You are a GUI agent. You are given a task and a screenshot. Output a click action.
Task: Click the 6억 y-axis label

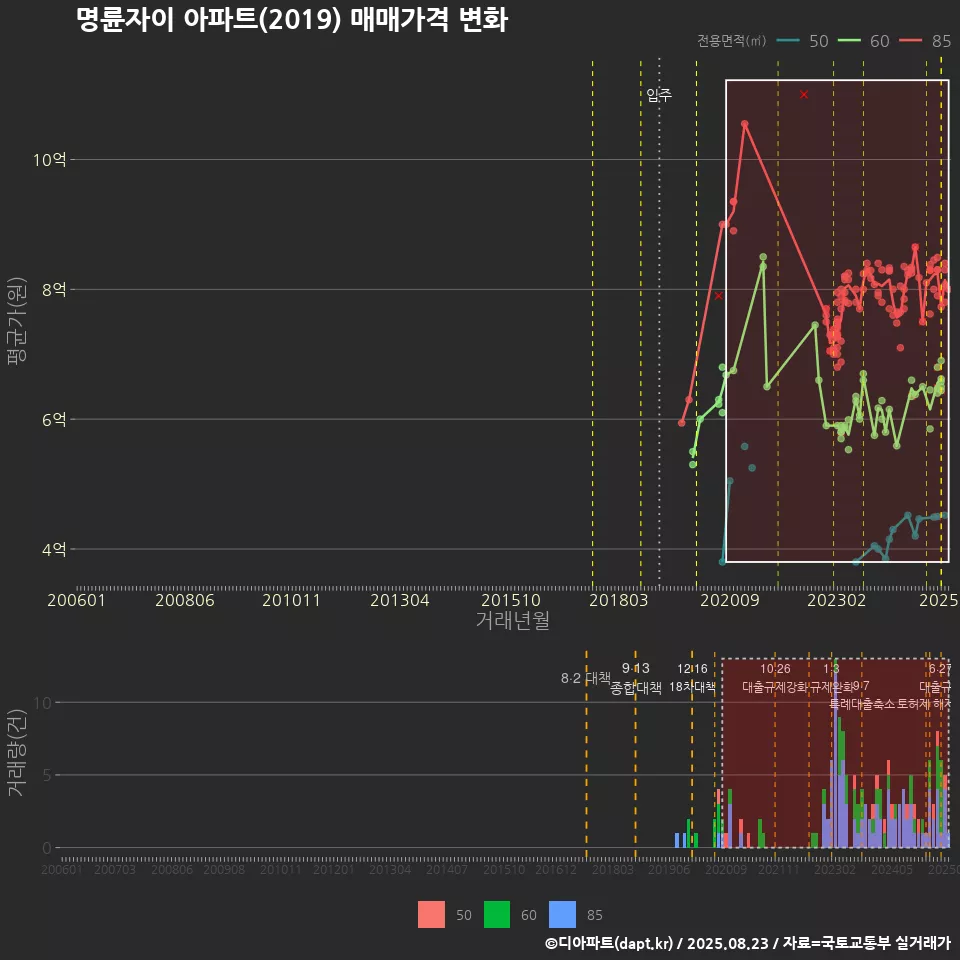click(x=54, y=419)
